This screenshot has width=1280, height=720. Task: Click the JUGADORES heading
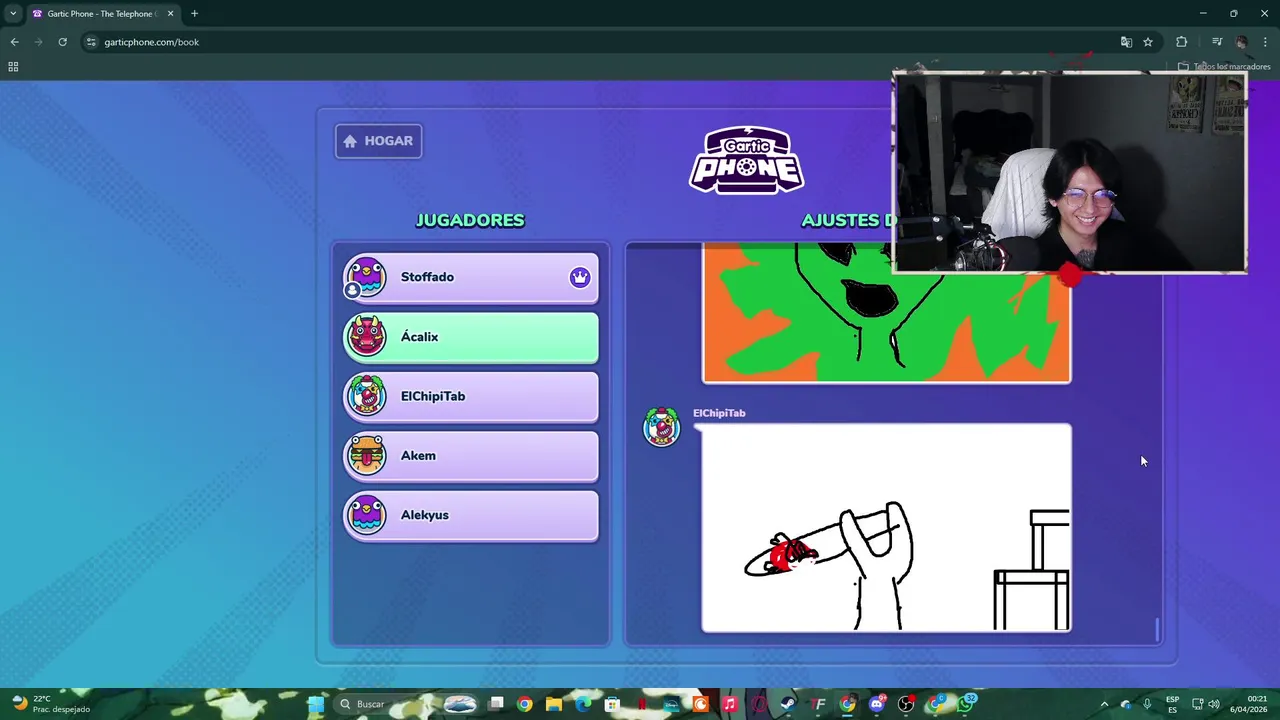pos(470,220)
